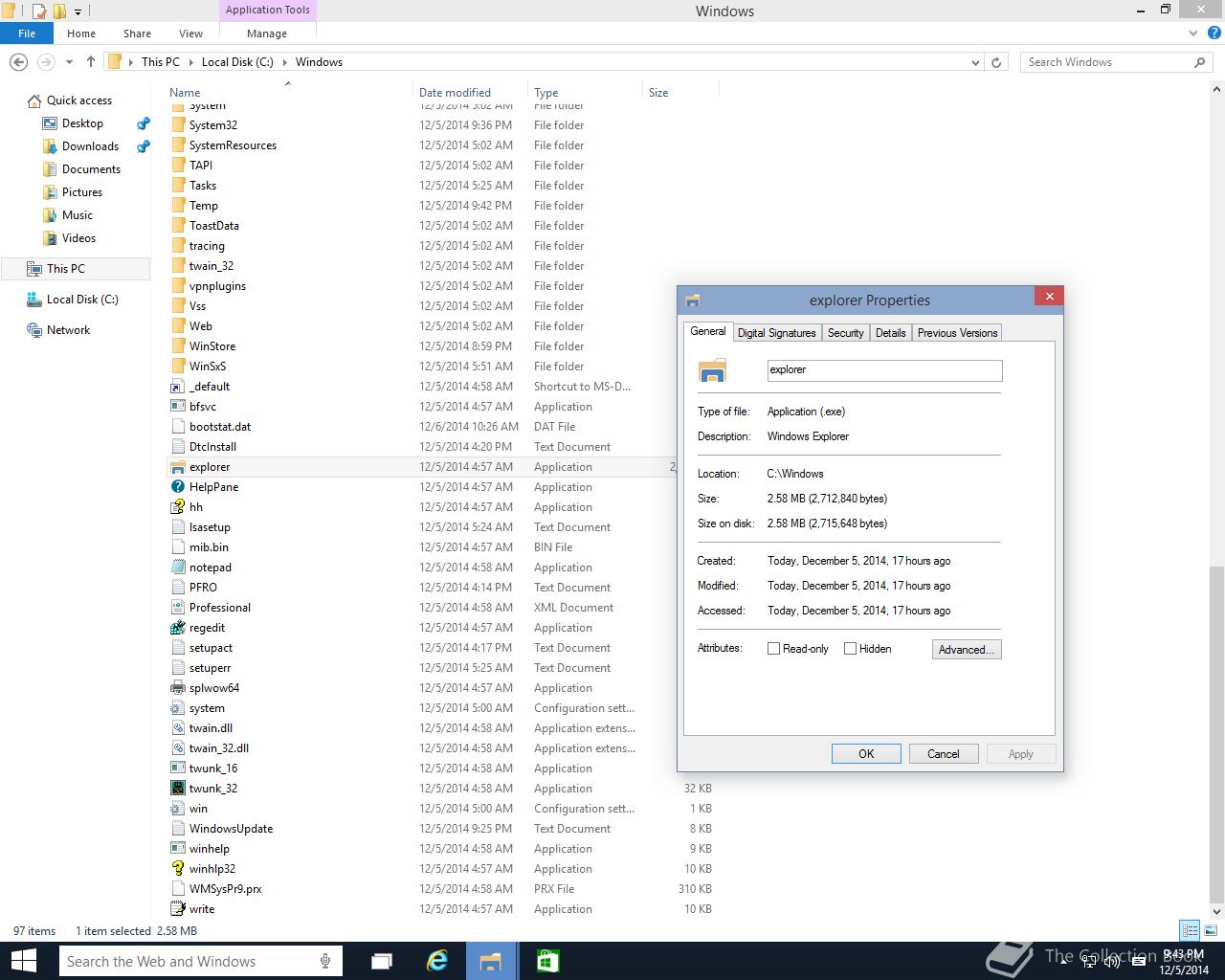1225x980 pixels.
Task: Click the hh help application icon
Action: 177,507
